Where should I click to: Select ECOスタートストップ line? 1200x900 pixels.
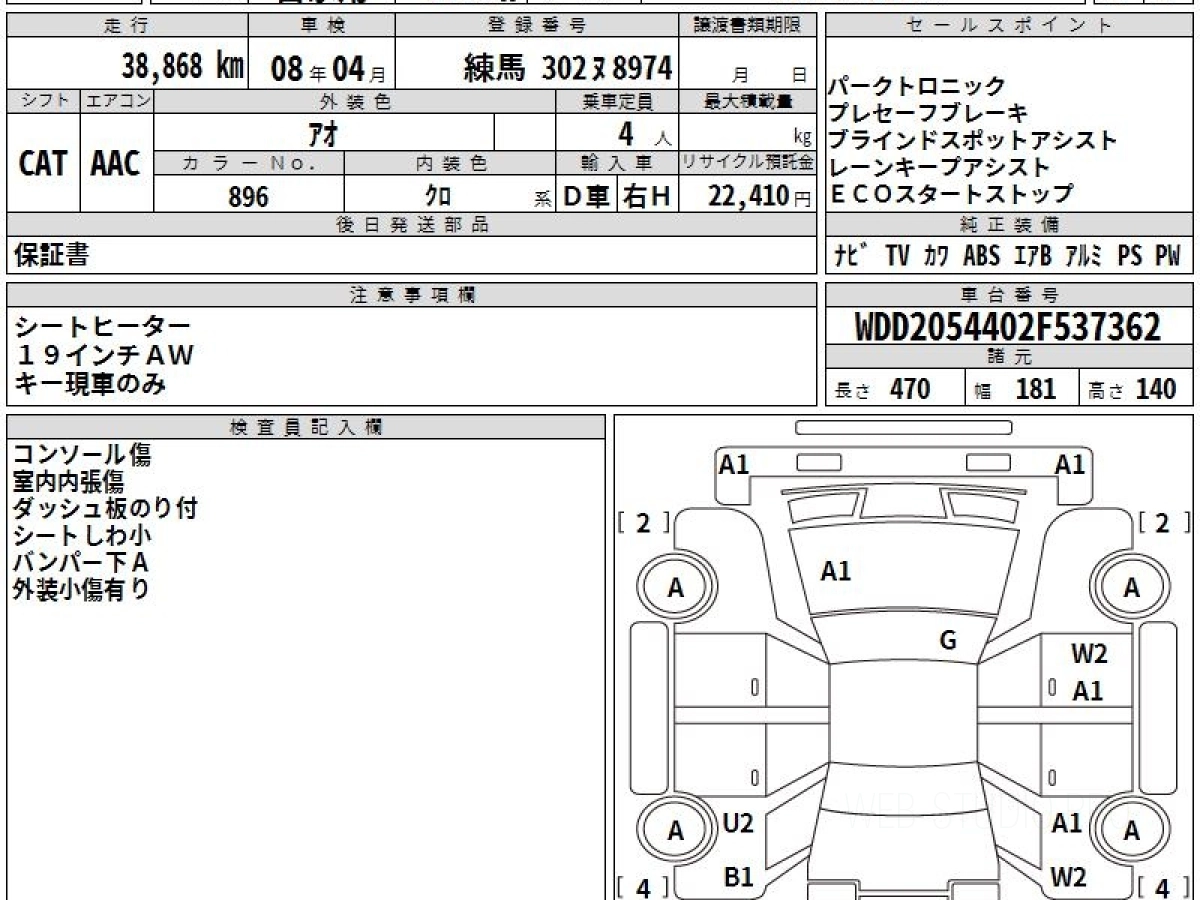(951, 194)
